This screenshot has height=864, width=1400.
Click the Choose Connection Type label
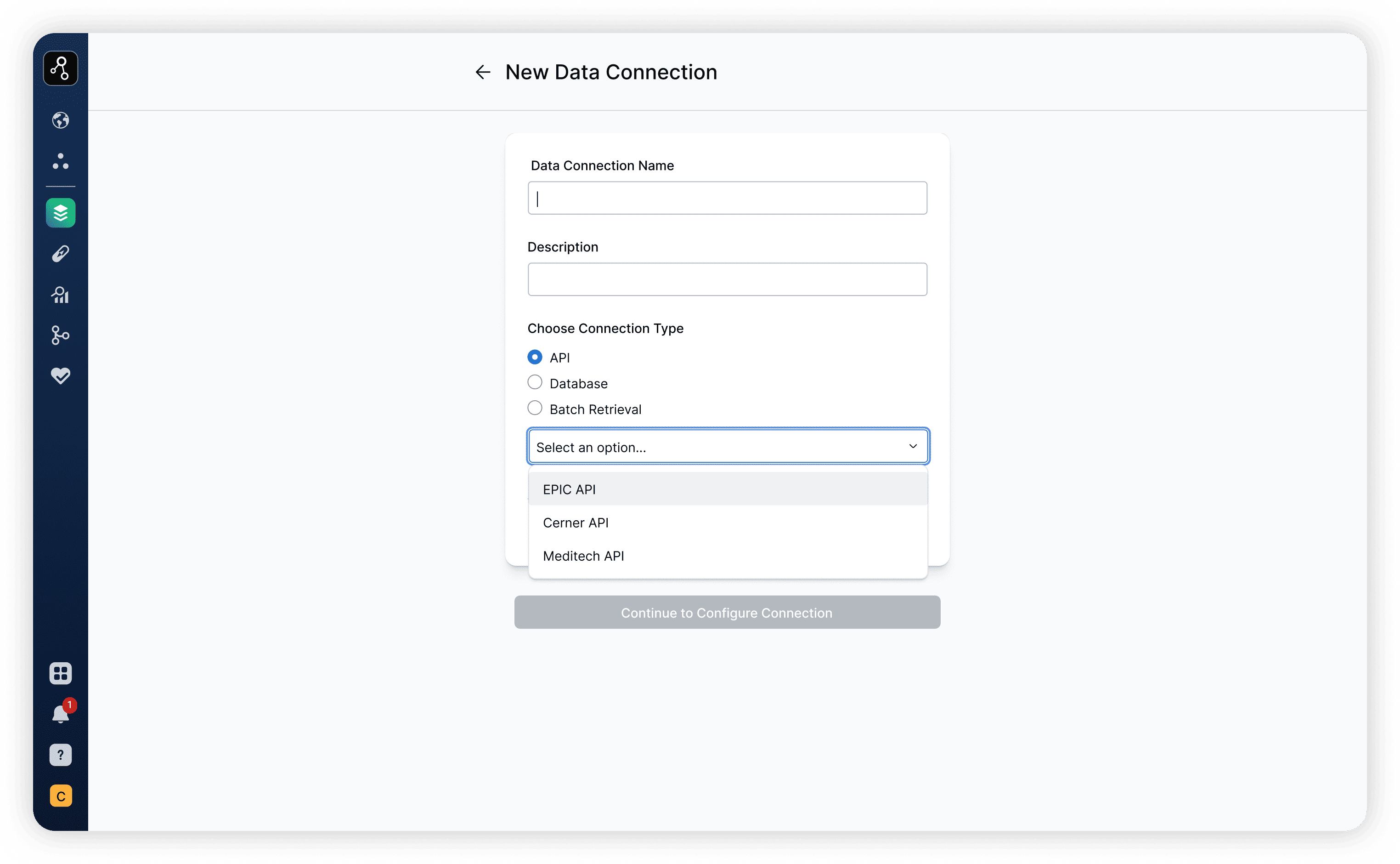pyautogui.click(x=605, y=329)
